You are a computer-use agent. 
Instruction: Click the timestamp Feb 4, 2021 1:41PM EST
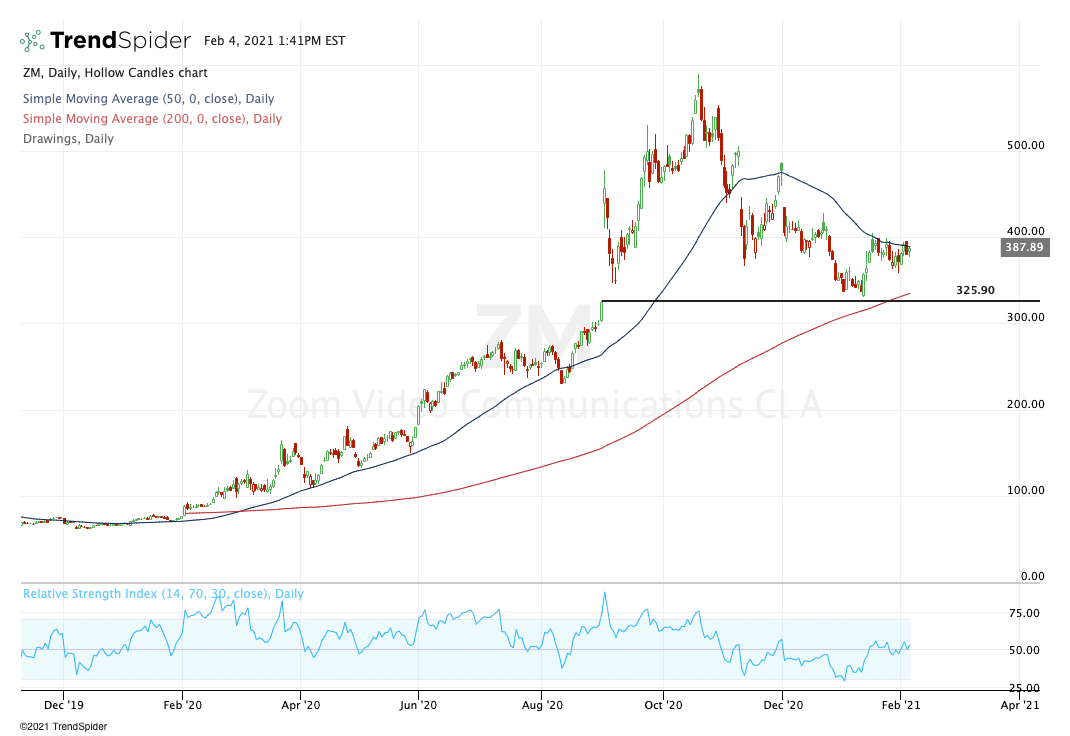(x=274, y=41)
